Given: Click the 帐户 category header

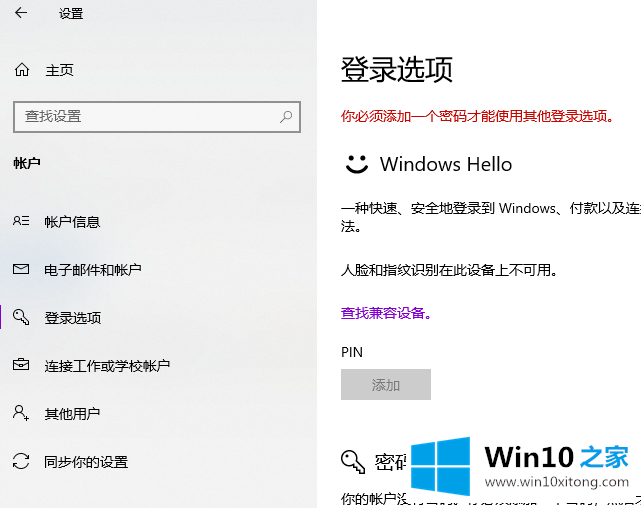Looking at the screenshot, I should [27, 163].
